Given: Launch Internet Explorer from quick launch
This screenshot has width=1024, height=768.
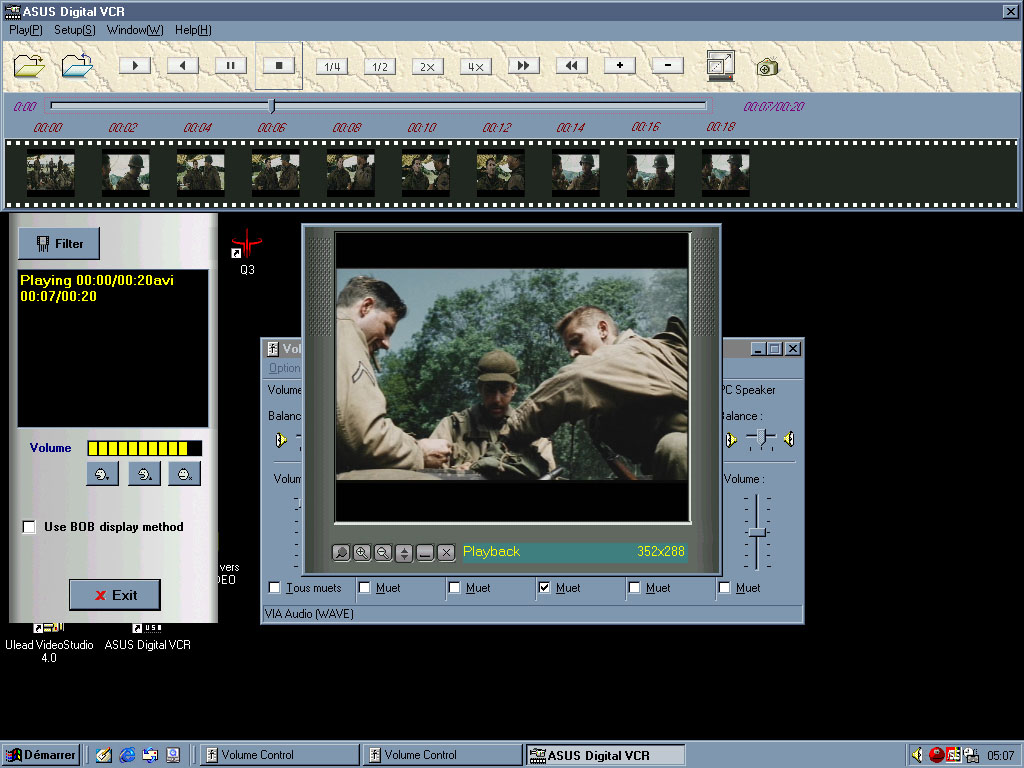Looking at the screenshot, I should [127, 755].
